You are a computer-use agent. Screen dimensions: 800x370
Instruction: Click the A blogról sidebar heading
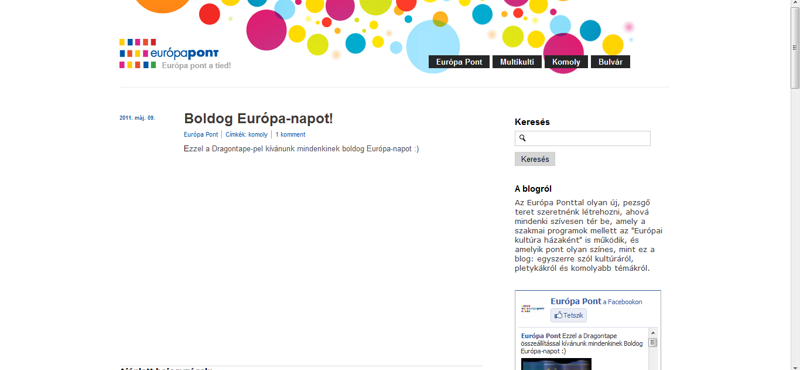click(x=533, y=189)
